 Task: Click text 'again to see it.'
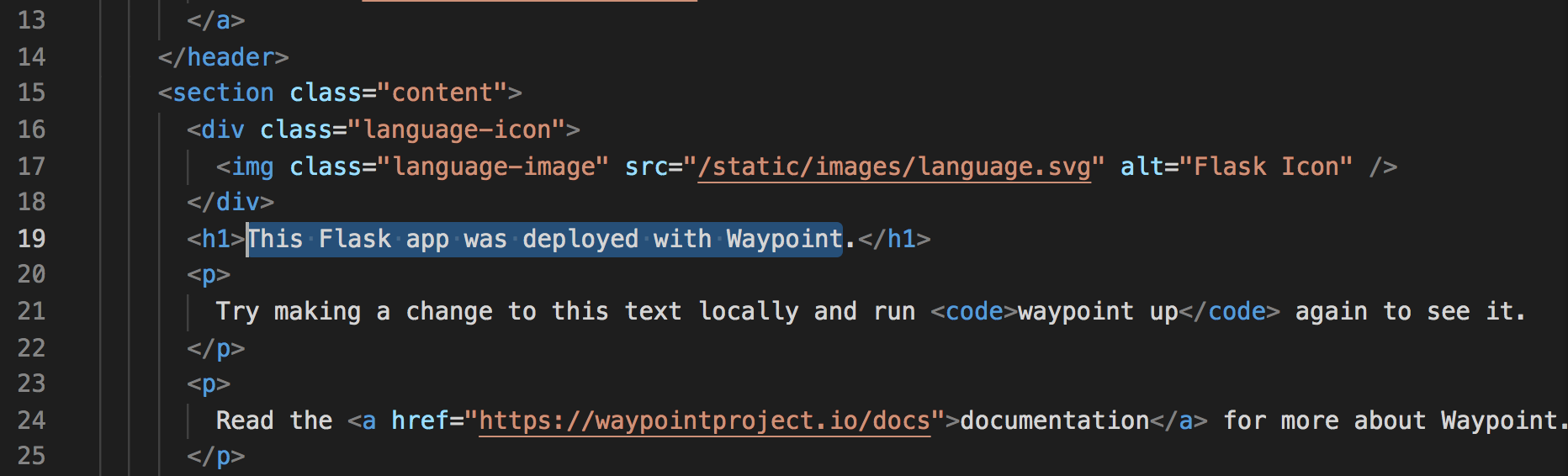[x=1410, y=311]
